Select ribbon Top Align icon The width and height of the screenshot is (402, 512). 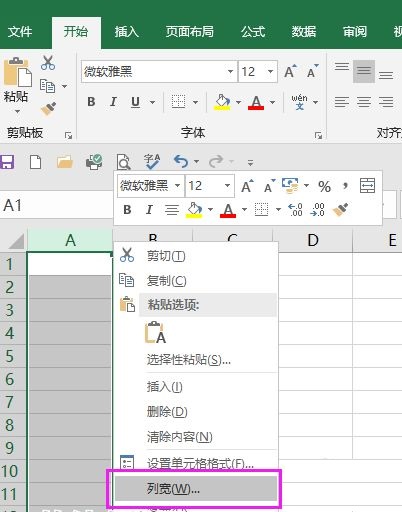[342, 66]
